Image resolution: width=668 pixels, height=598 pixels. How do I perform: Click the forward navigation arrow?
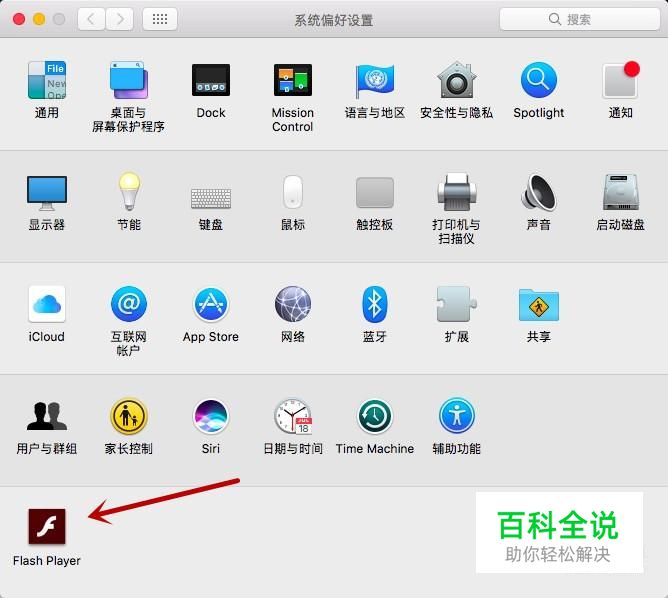[120, 19]
